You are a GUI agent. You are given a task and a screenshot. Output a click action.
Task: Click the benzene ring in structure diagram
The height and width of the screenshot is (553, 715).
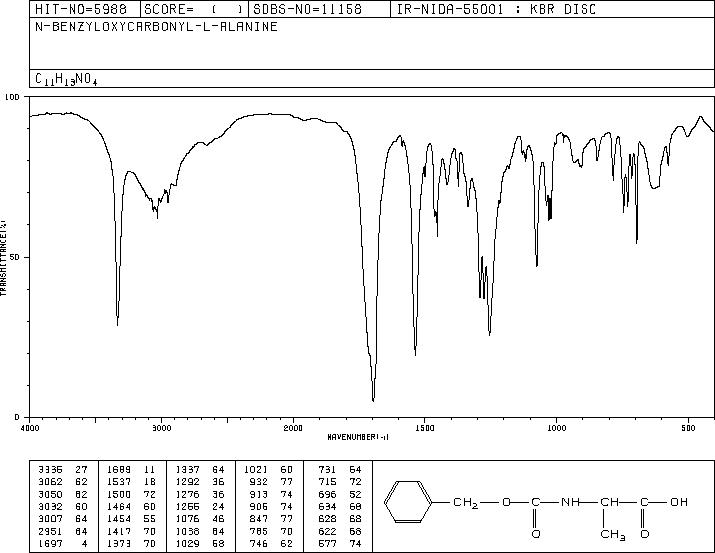[x=408, y=501]
